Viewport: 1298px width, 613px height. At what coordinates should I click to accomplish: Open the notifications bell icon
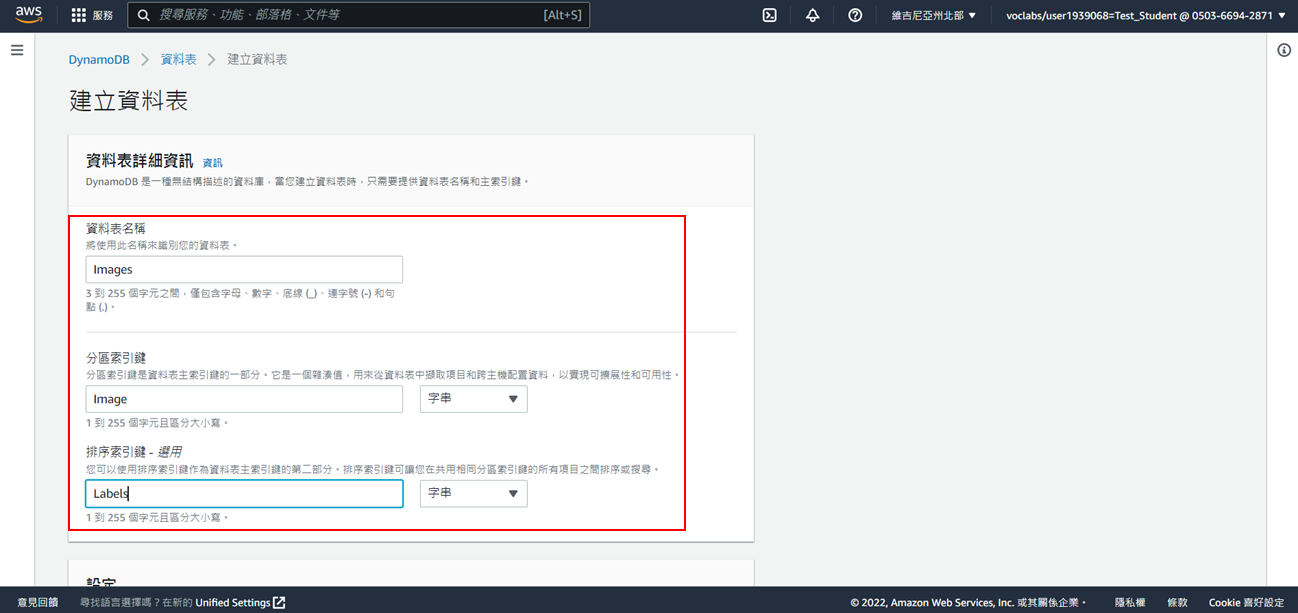(812, 15)
